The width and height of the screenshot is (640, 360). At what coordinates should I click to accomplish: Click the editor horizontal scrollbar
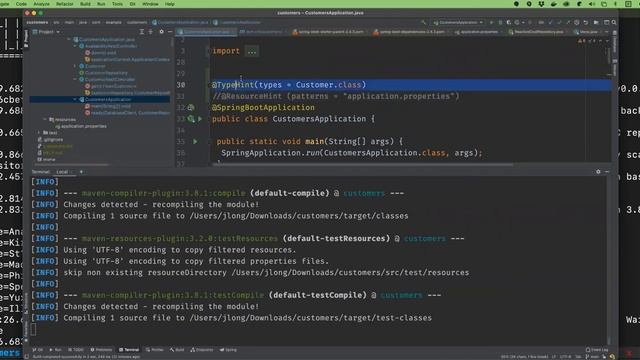(x=362, y=165)
